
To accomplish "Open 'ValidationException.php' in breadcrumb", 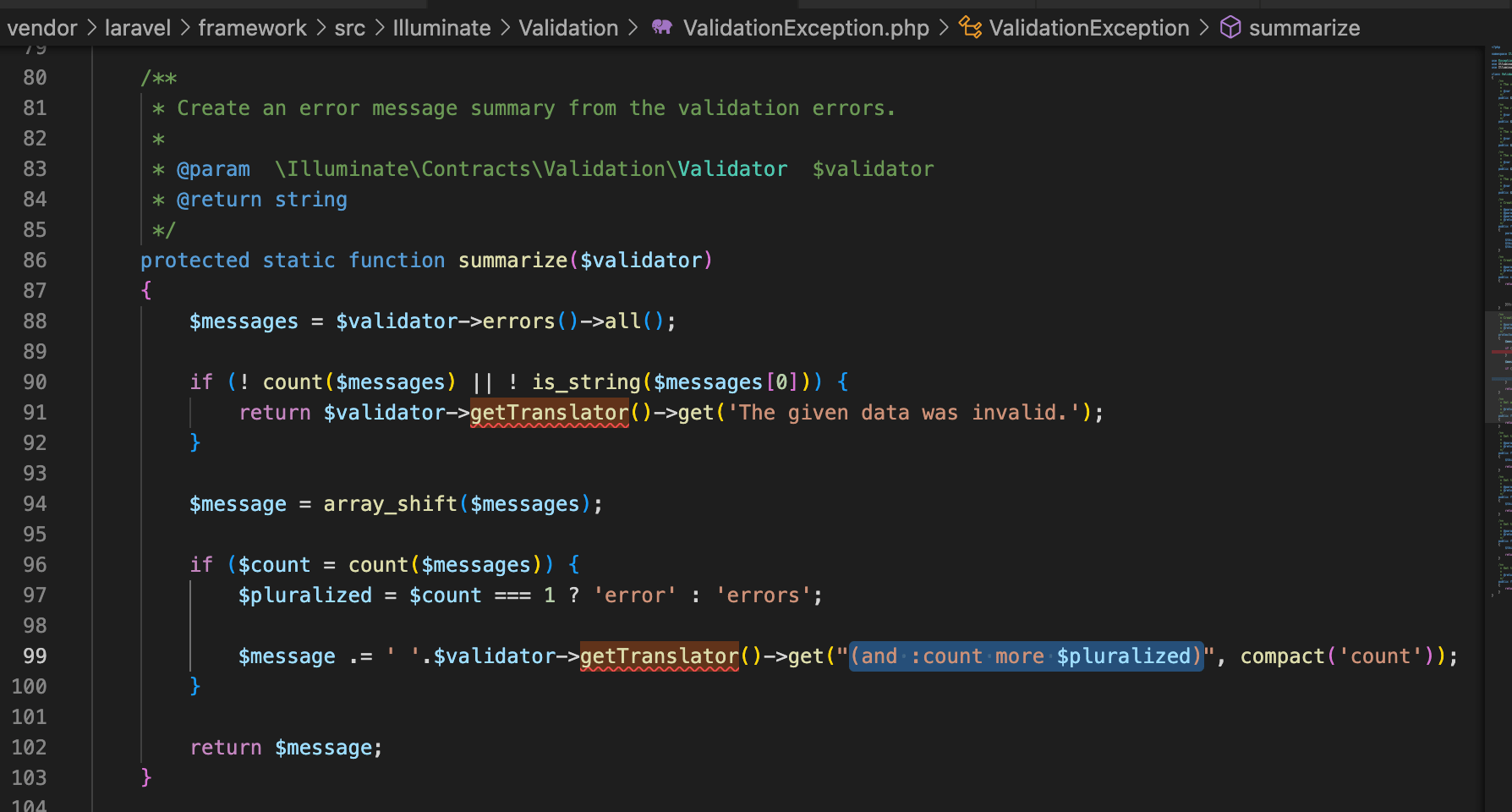I will click(806, 28).
